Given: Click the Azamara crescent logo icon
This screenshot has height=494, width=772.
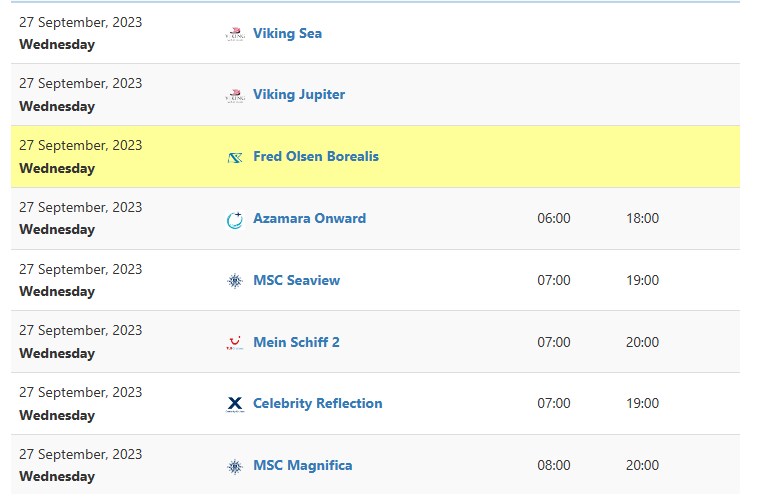Looking at the screenshot, I should pos(235,219).
